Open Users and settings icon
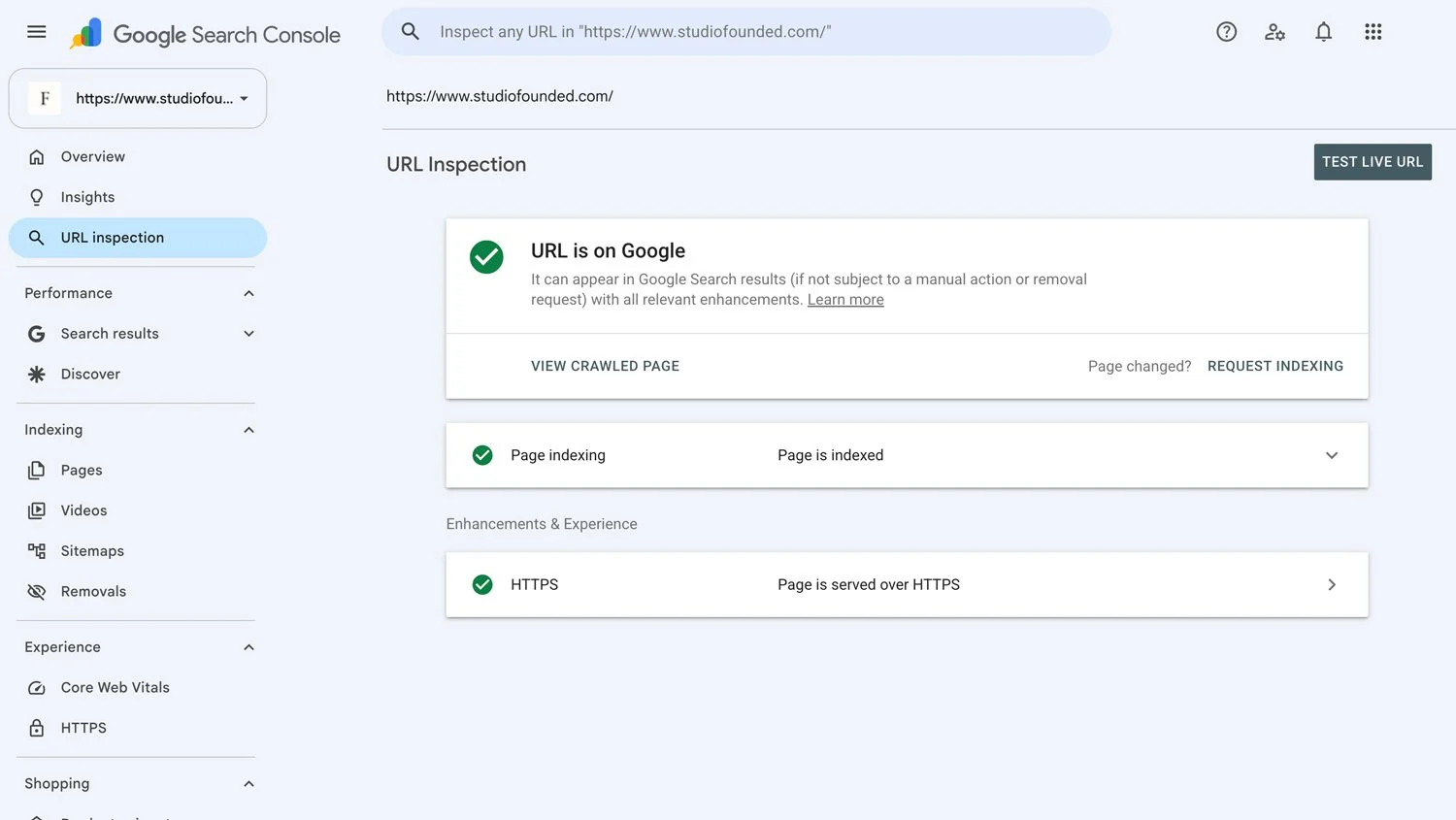This screenshot has width=1456, height=820. pyautogui.click(x=1275, y=32)
